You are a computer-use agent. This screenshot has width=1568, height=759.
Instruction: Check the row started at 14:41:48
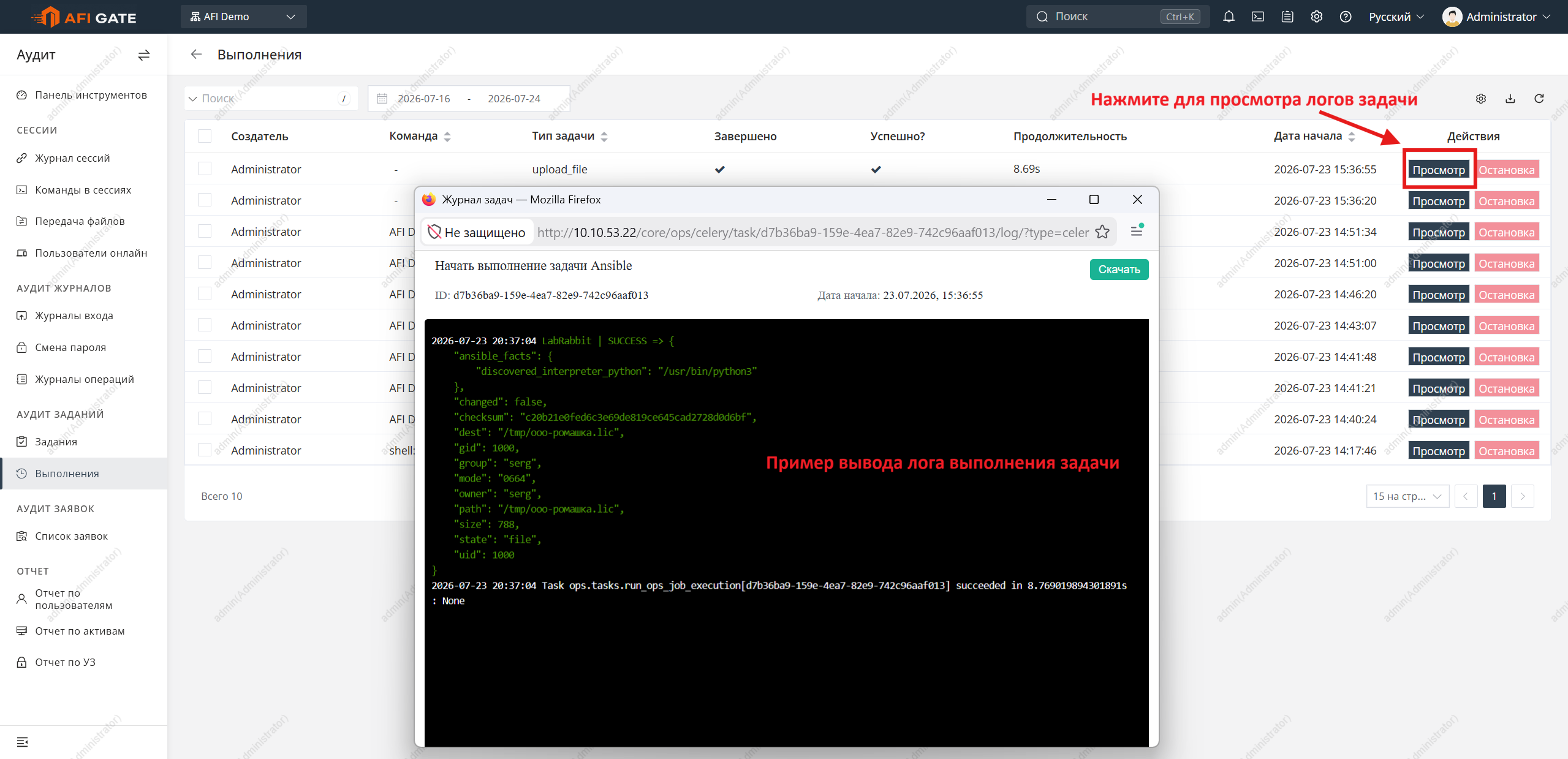pos(205,356)
